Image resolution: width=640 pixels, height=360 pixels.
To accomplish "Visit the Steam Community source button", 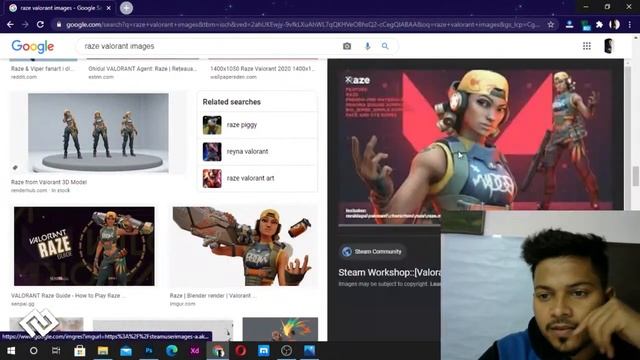I will [x=372, y=251].
